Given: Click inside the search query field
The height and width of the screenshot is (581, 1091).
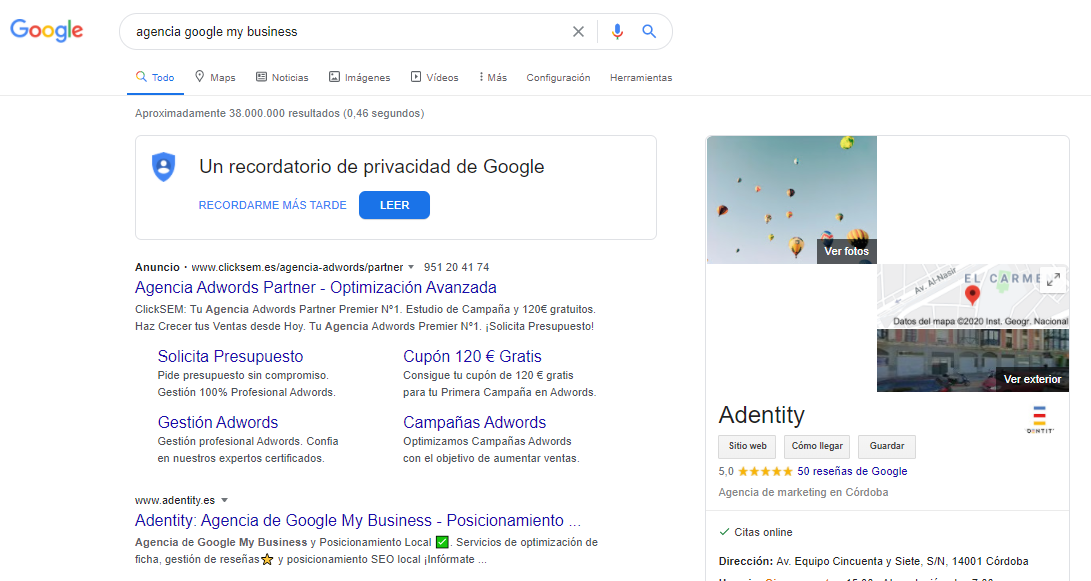Looking at the screenshot, I should (340, 32).
